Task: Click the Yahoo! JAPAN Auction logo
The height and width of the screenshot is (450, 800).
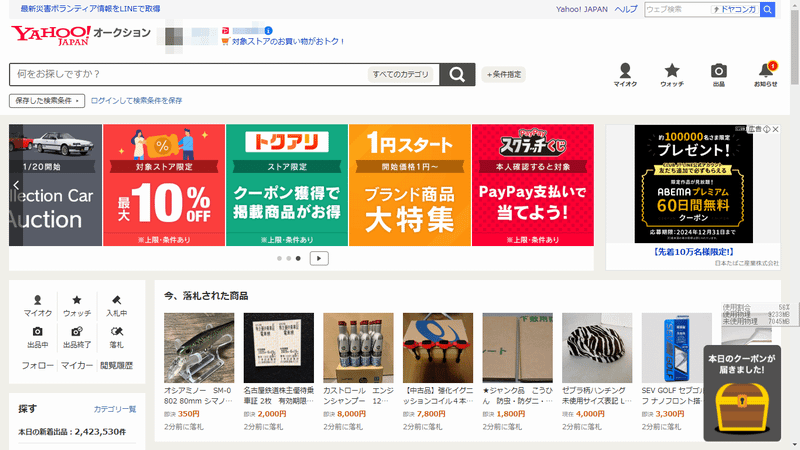Action: coord(81,36)
